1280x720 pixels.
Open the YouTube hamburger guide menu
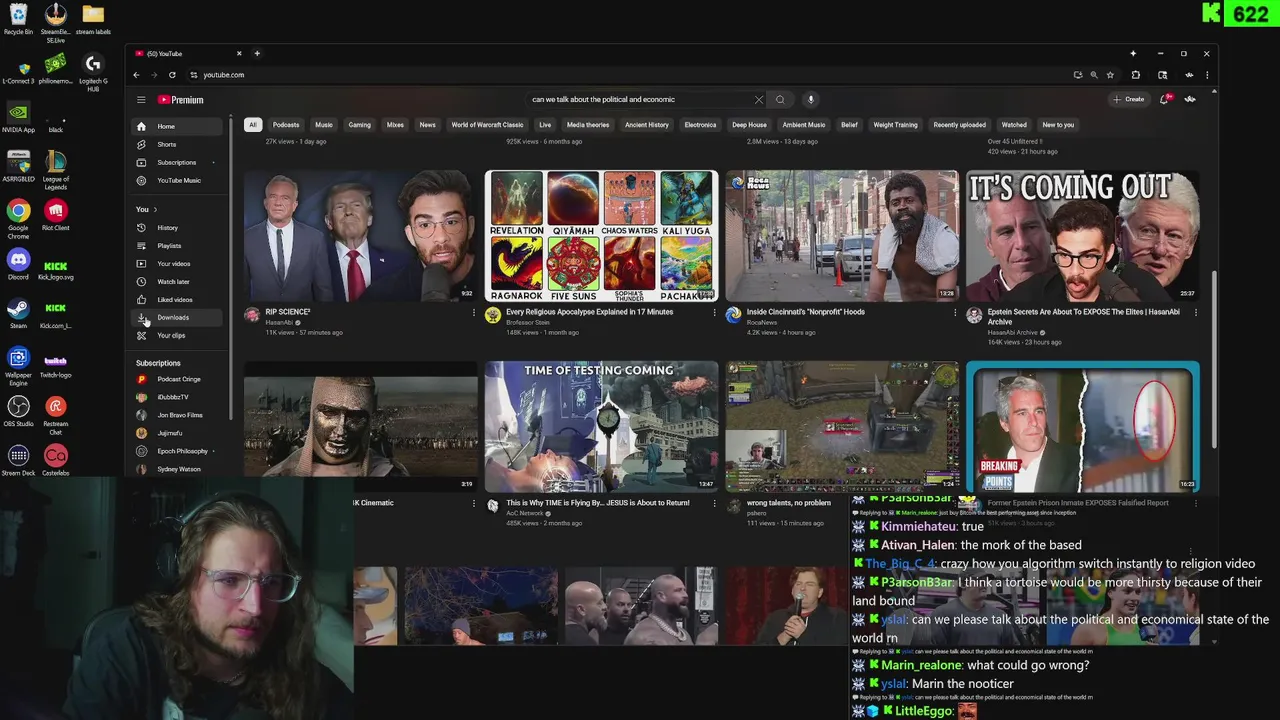141,100
